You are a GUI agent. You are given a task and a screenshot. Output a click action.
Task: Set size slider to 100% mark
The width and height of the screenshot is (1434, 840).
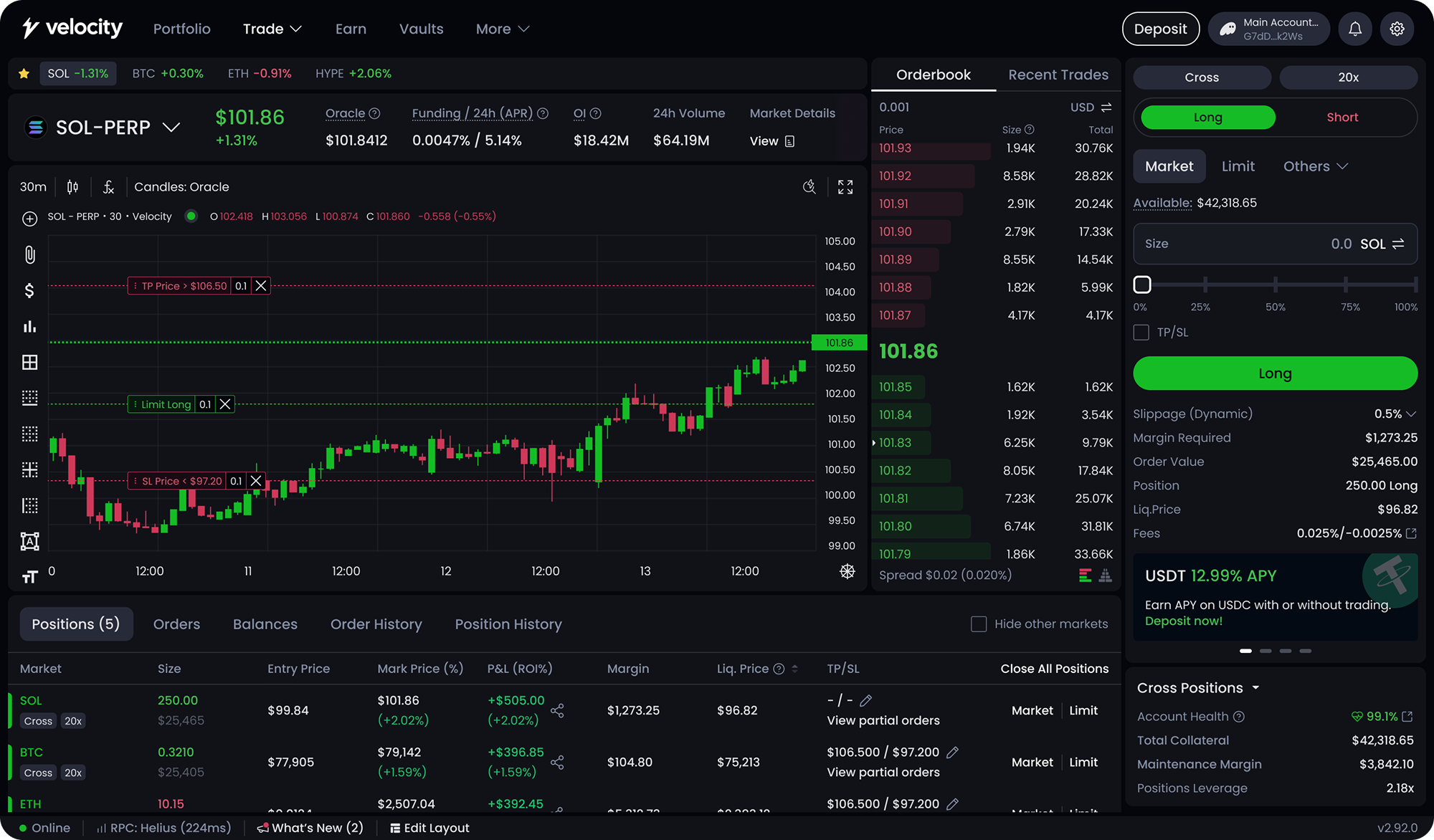tap(1415, 285)
